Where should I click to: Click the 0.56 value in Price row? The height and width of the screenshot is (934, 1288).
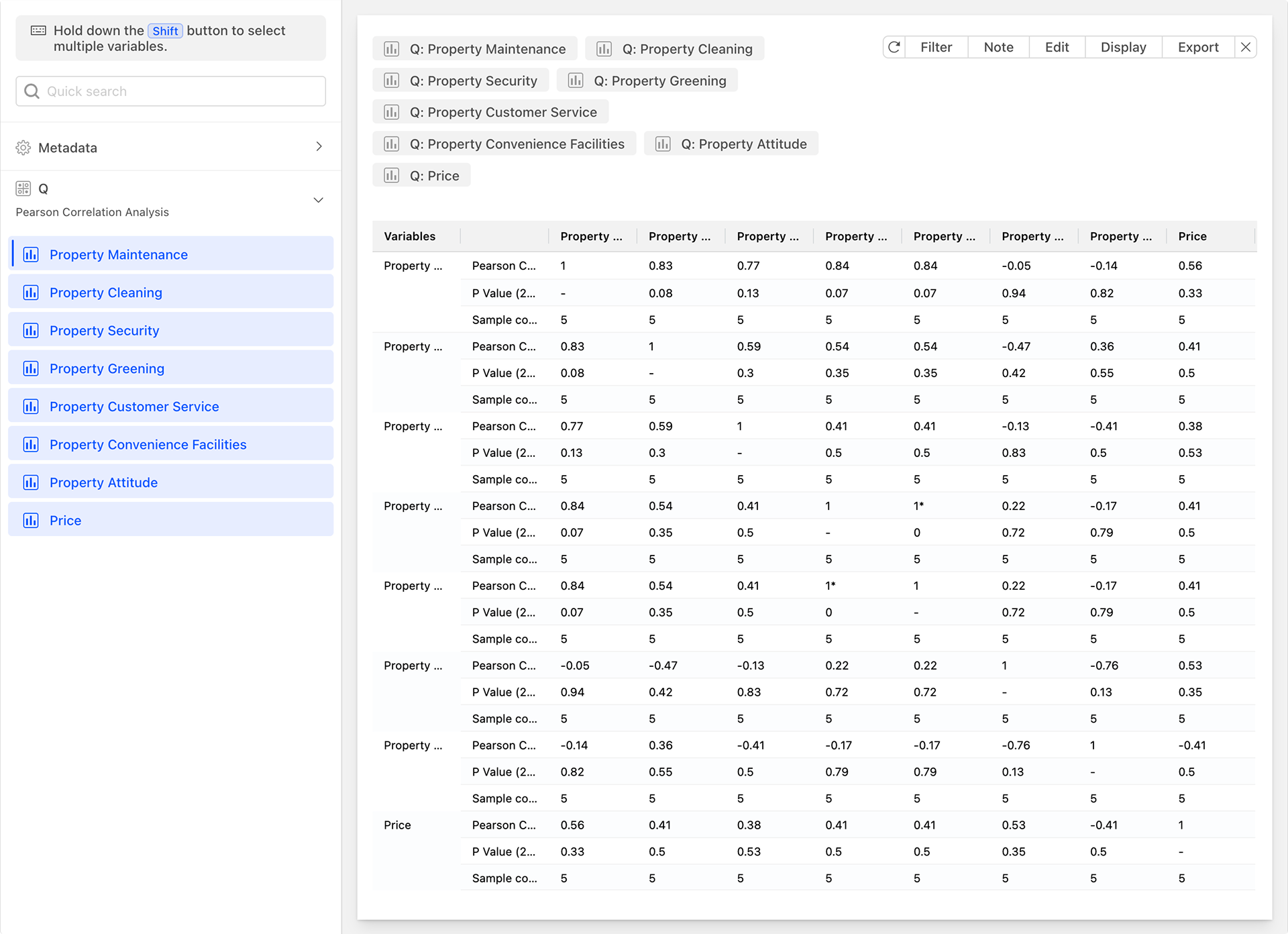572,825
